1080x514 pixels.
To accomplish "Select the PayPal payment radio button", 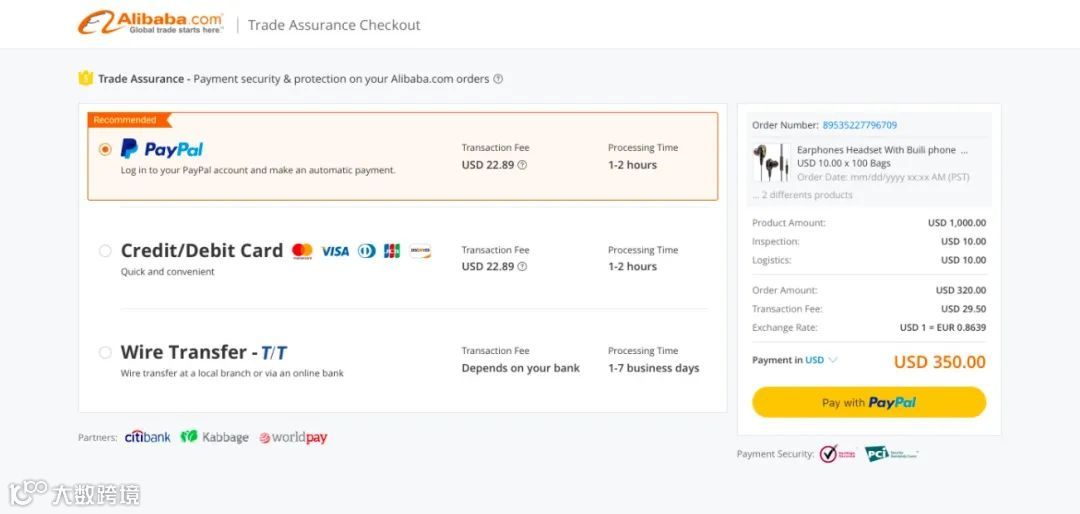I will [x=105, y=149].
